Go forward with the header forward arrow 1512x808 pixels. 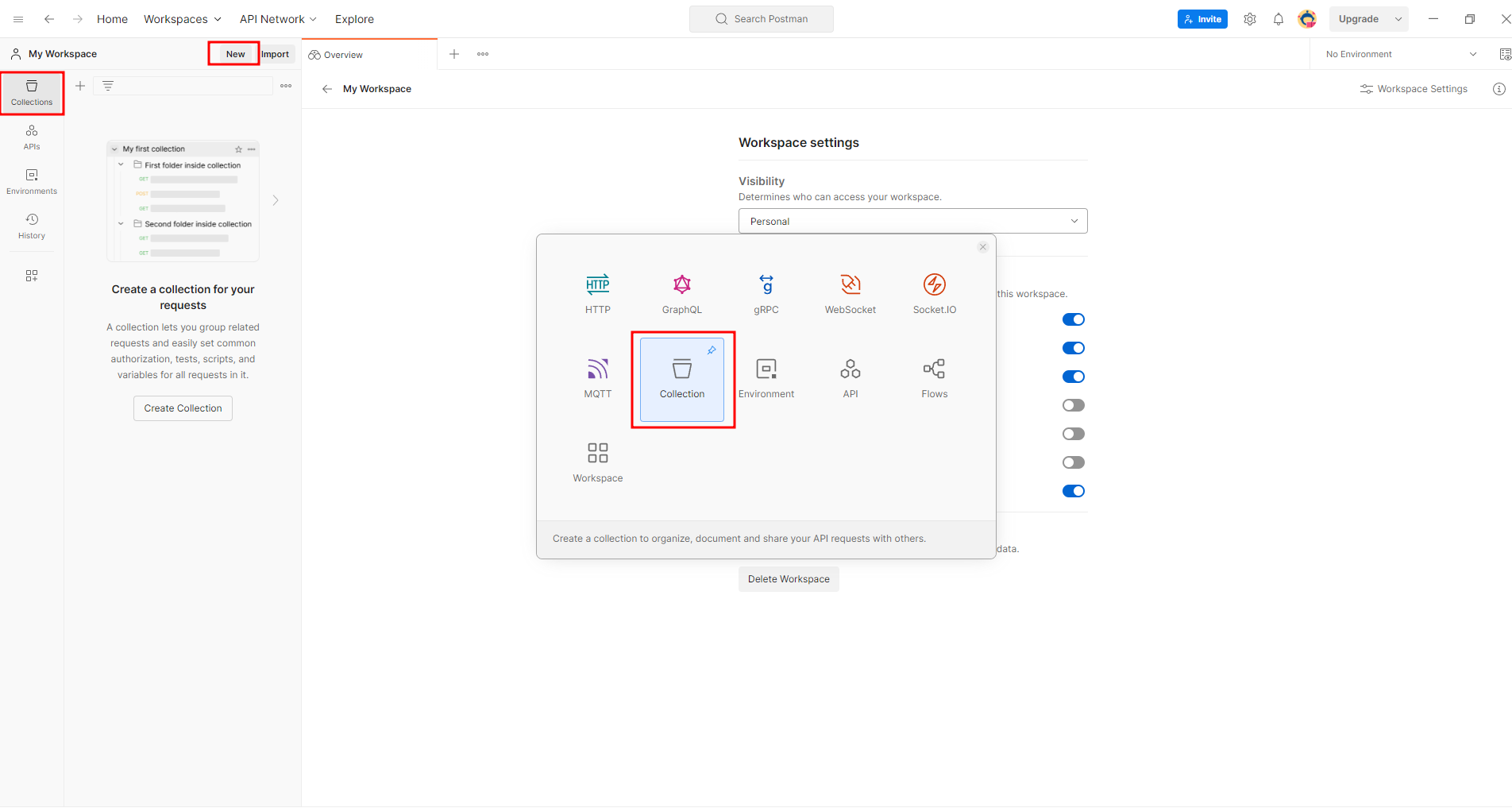(78, 19)
